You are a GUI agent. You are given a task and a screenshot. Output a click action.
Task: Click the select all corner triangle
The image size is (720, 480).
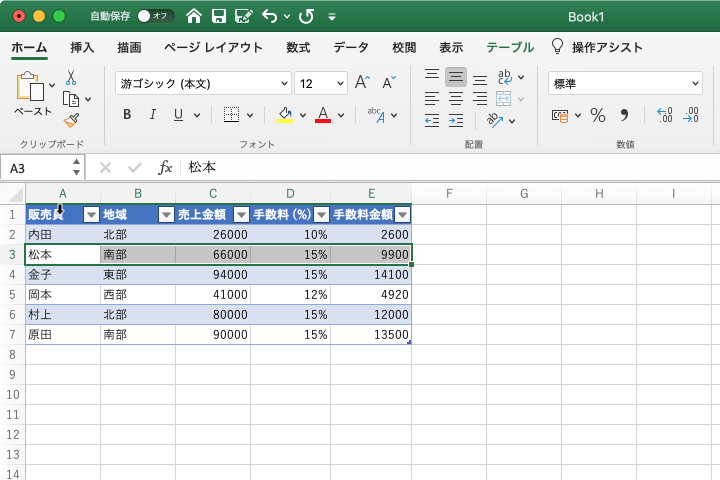(x=16, y=194)
